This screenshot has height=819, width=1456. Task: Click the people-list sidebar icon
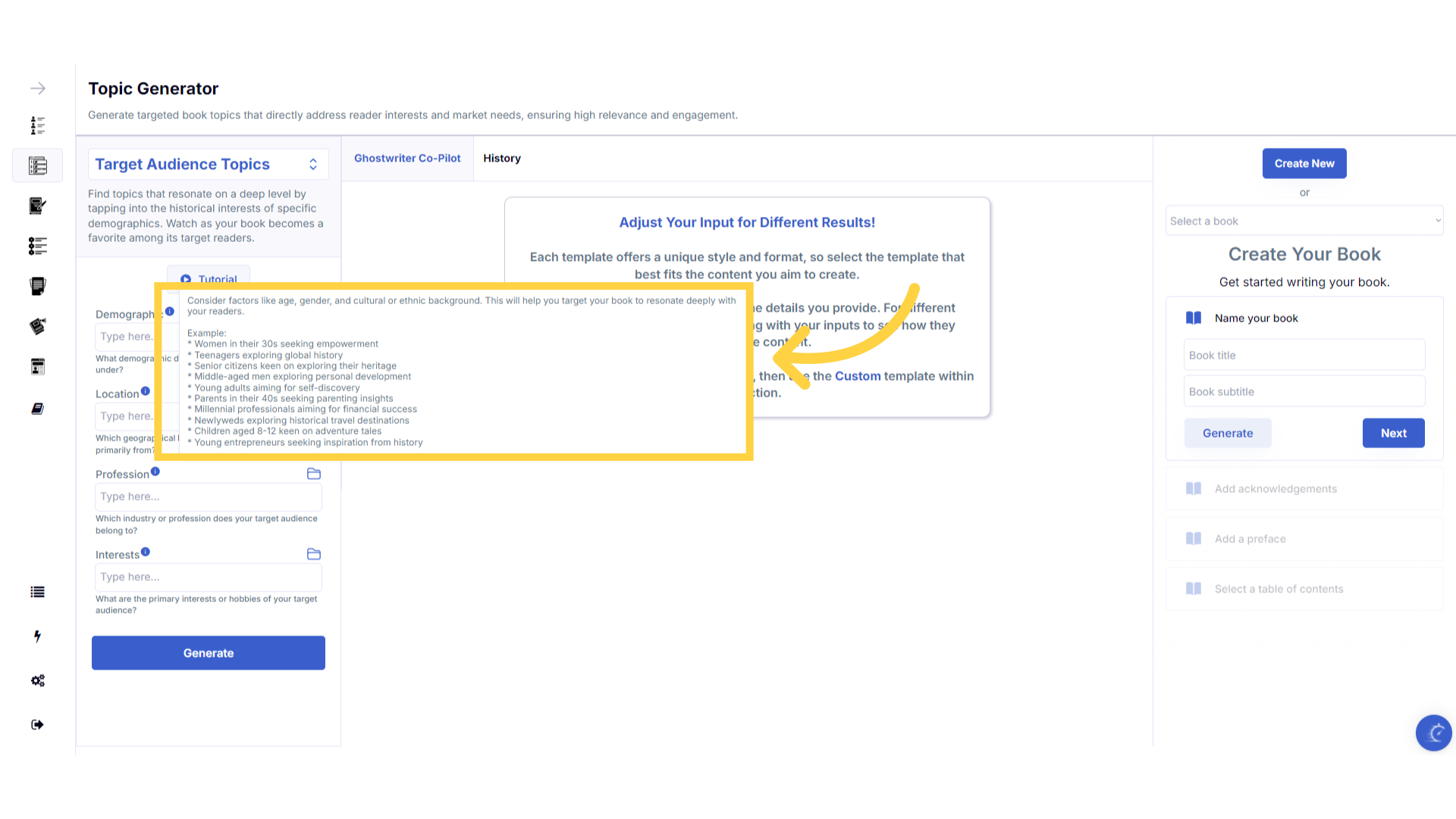coord(38,125)
